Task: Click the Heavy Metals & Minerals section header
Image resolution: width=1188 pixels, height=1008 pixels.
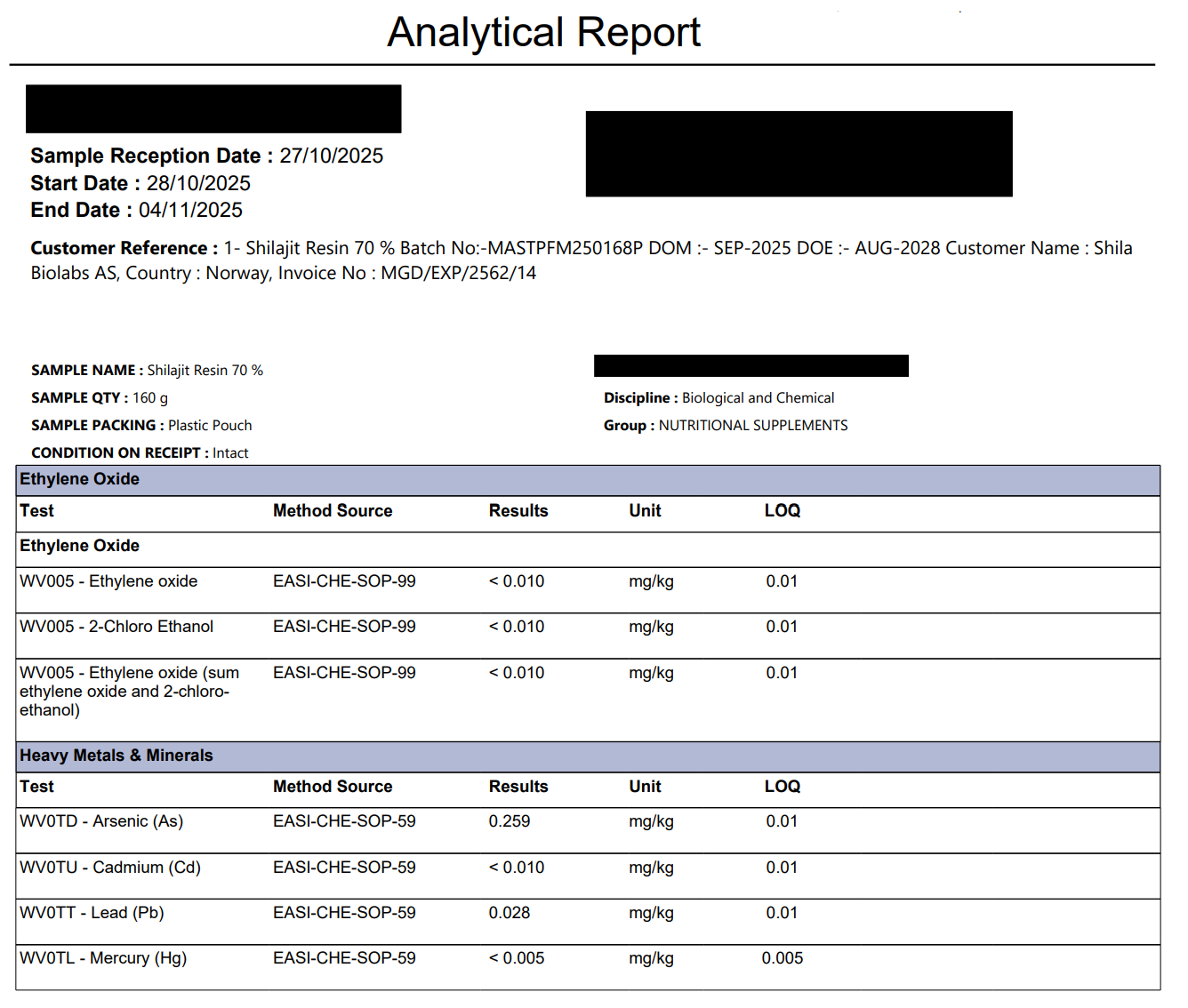Action: [x=116, y=756]
